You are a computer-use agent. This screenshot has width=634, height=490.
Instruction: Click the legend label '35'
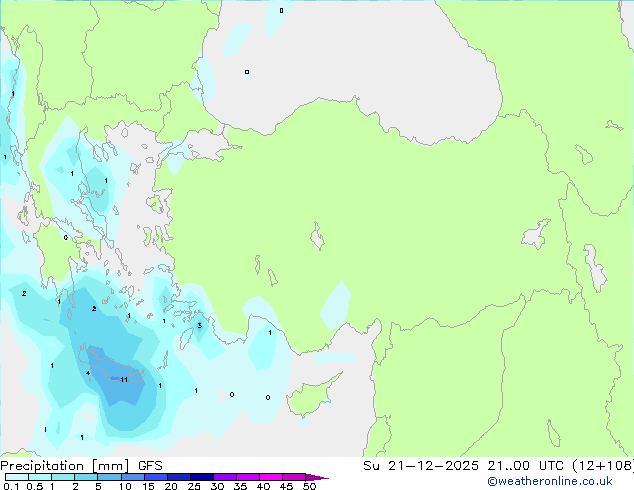240,486
